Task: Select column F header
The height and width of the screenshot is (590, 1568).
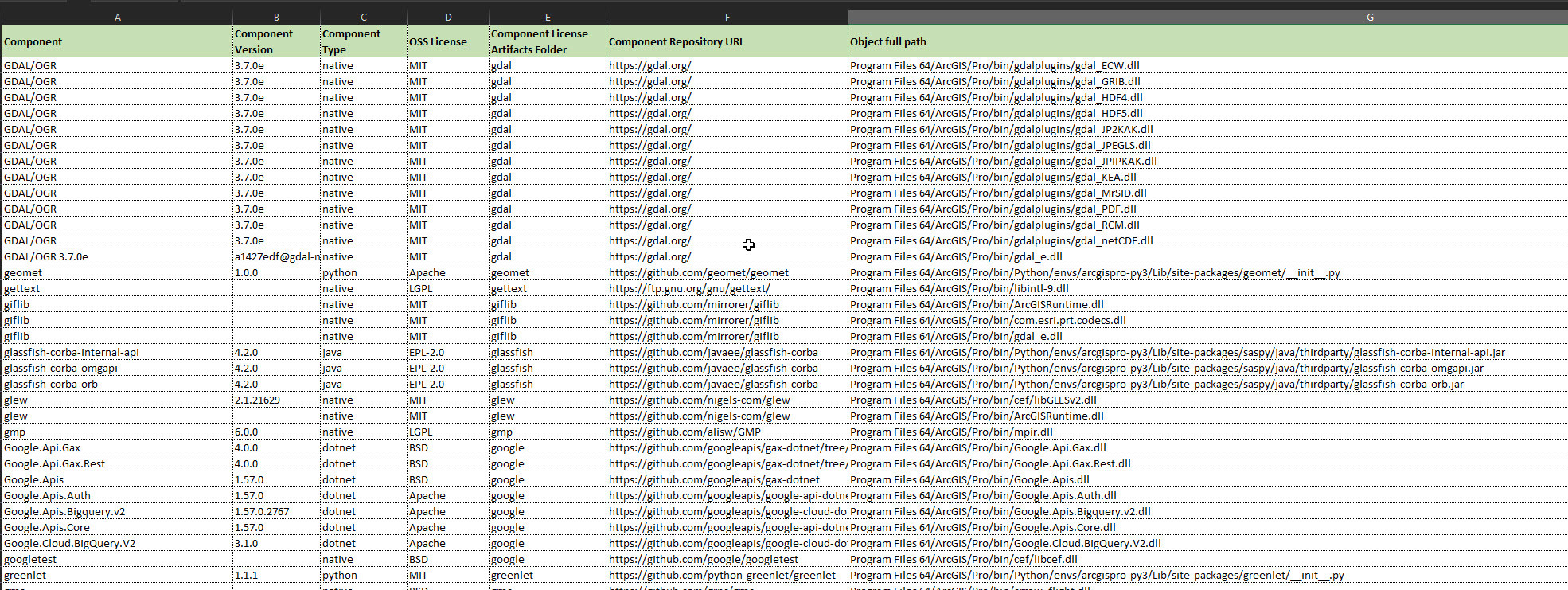Action: 727,17
